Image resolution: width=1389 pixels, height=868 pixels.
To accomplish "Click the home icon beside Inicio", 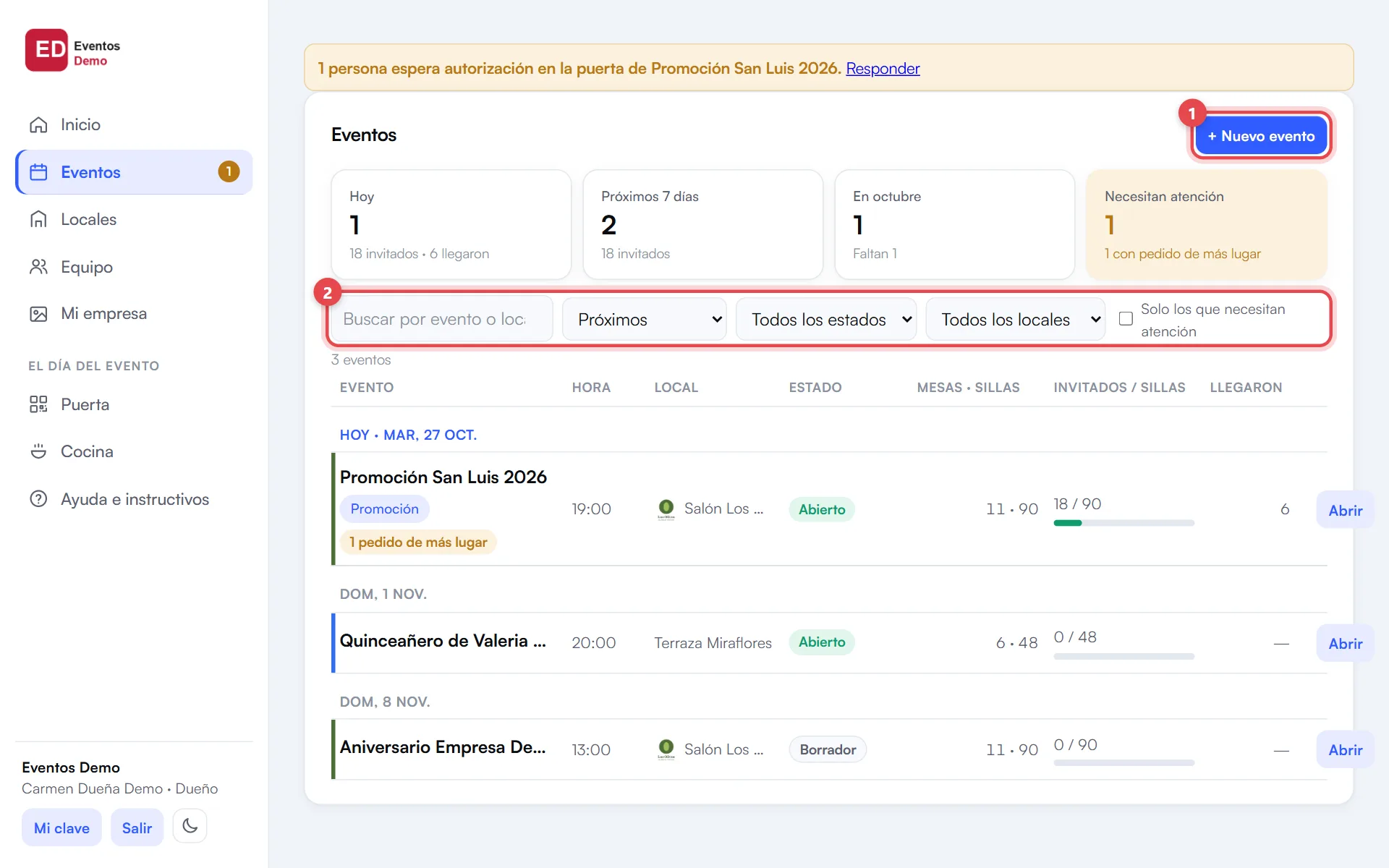I will 38,125.
